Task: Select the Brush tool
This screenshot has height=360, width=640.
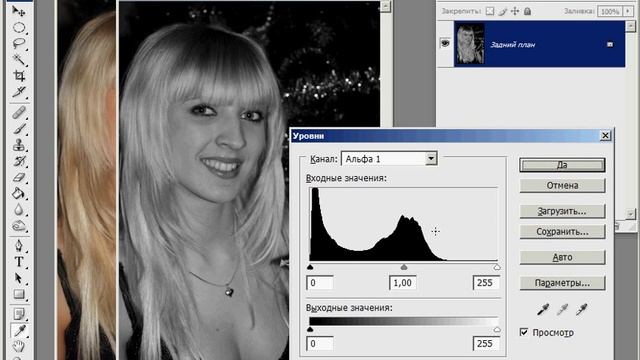Action: point(19,129)
